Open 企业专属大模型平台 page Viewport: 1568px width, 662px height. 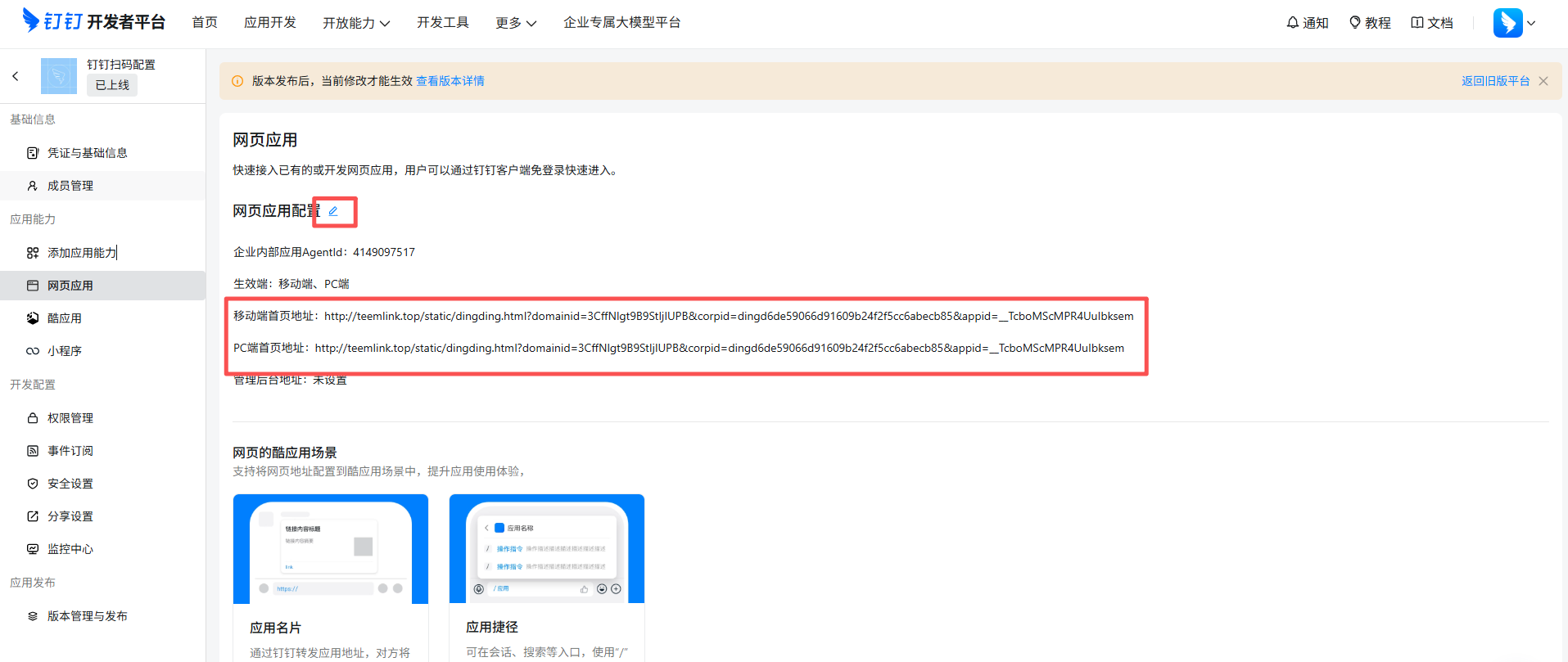tap(622, 22)
